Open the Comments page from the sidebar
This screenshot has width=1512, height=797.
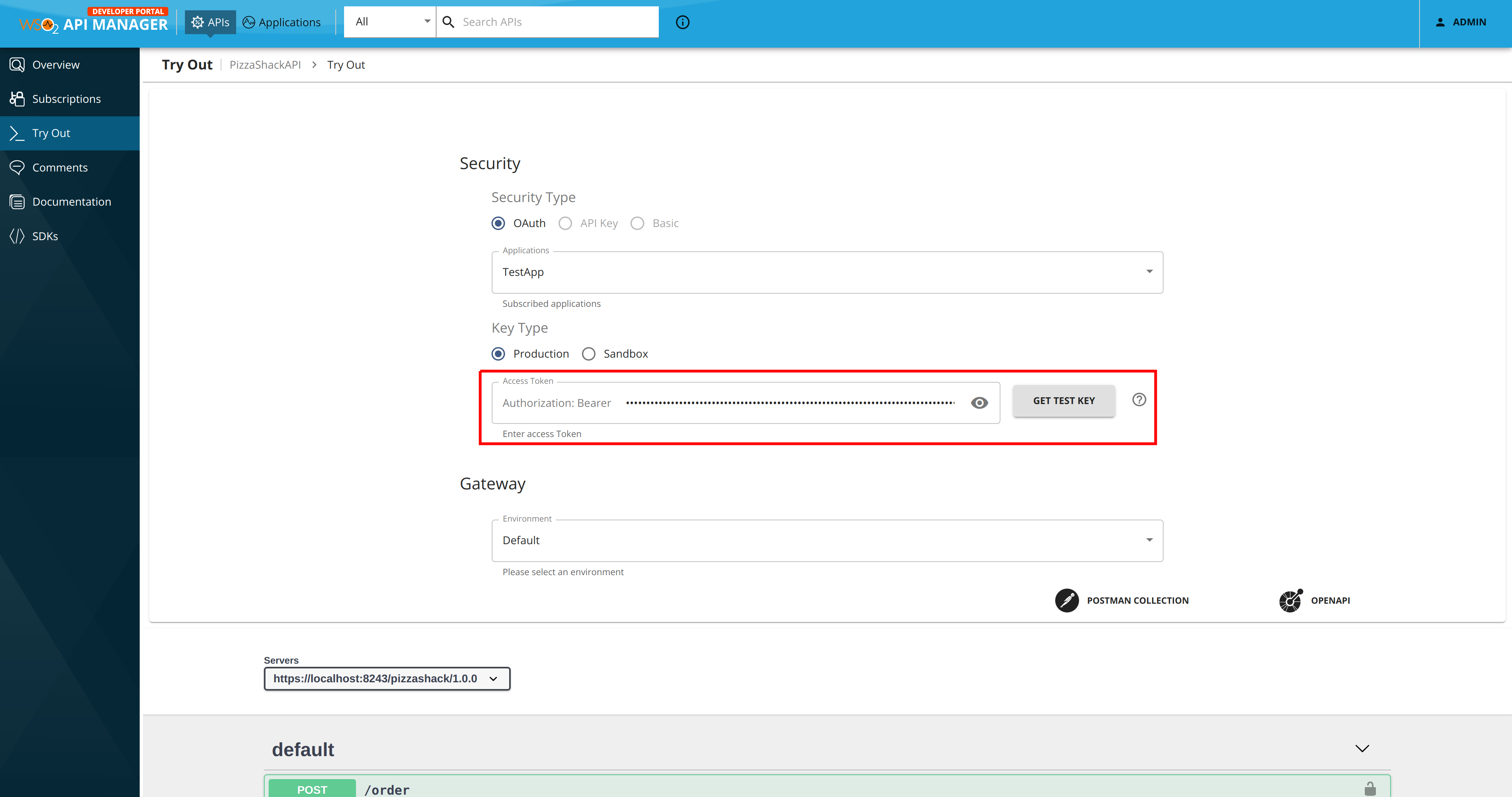(x=60, y=167)
